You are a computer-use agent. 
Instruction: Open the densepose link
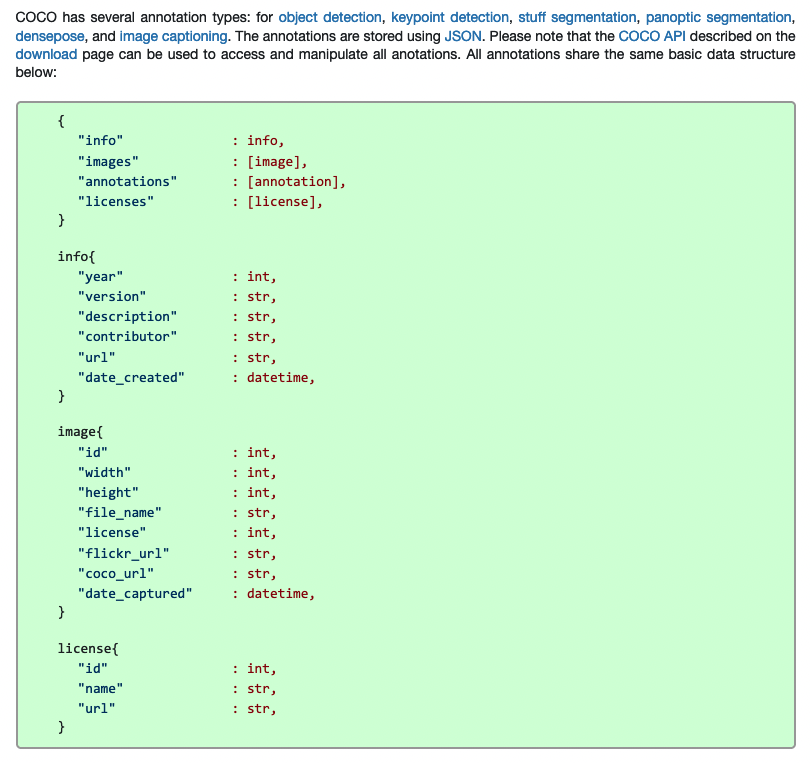50,37
